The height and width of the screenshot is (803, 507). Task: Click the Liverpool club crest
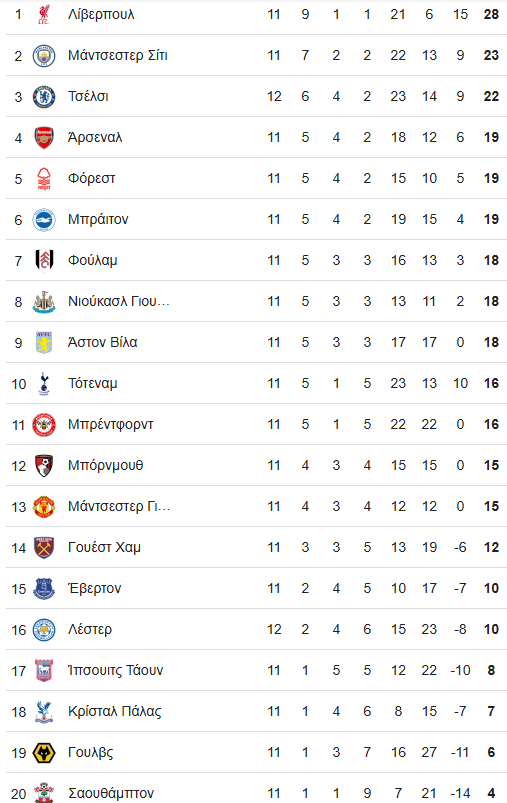tap(44, 14)
